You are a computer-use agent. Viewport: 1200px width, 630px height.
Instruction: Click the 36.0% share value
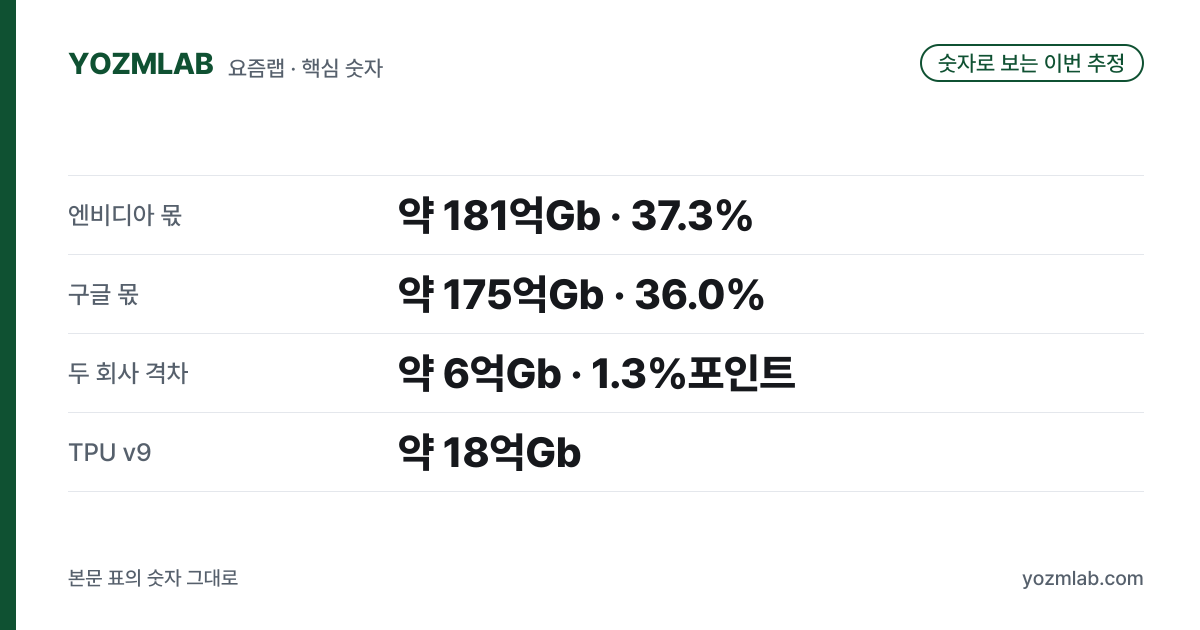[x=700, y=295]
